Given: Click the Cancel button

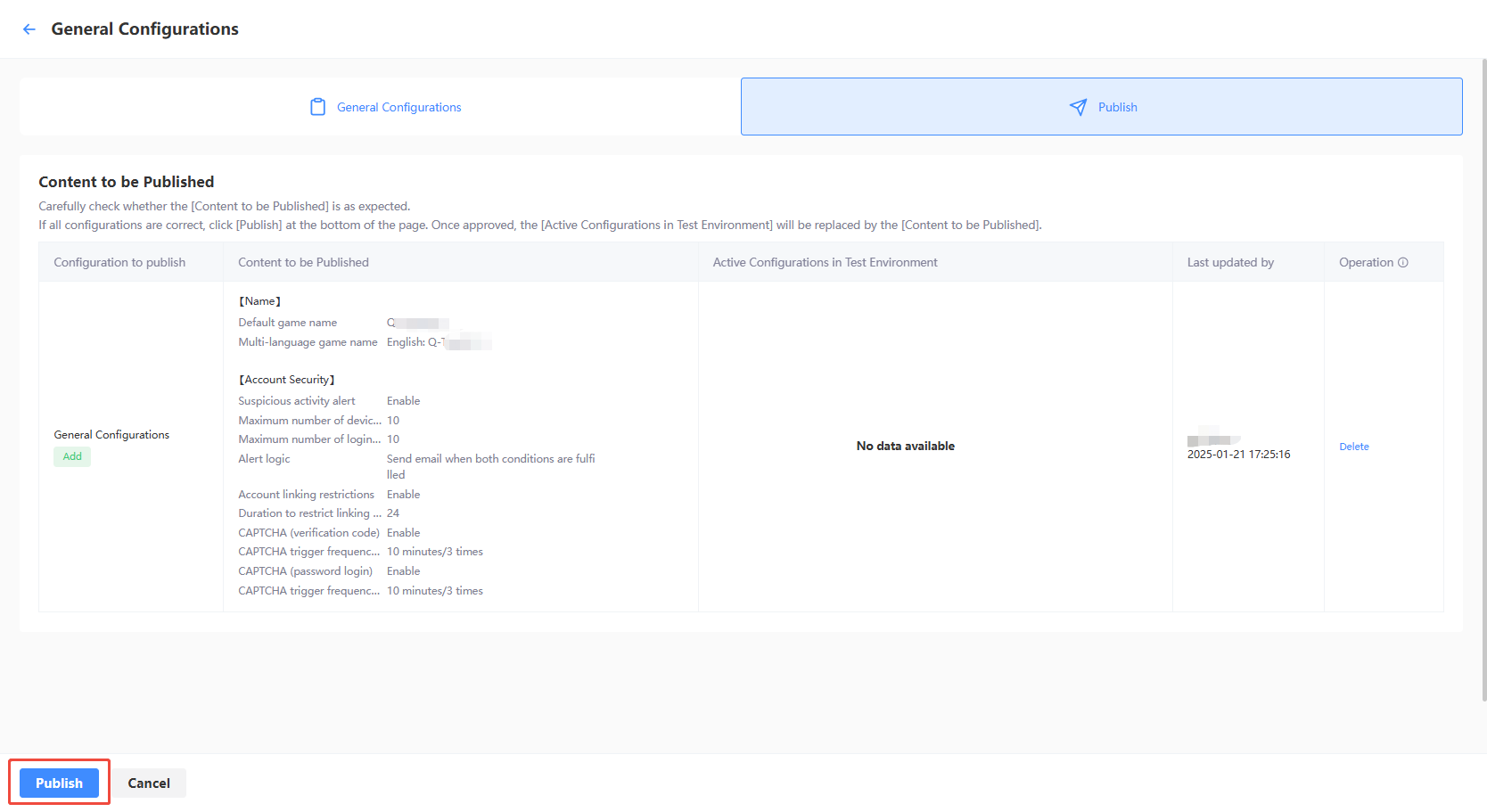Looking at the screenshot, I should 148,783.
